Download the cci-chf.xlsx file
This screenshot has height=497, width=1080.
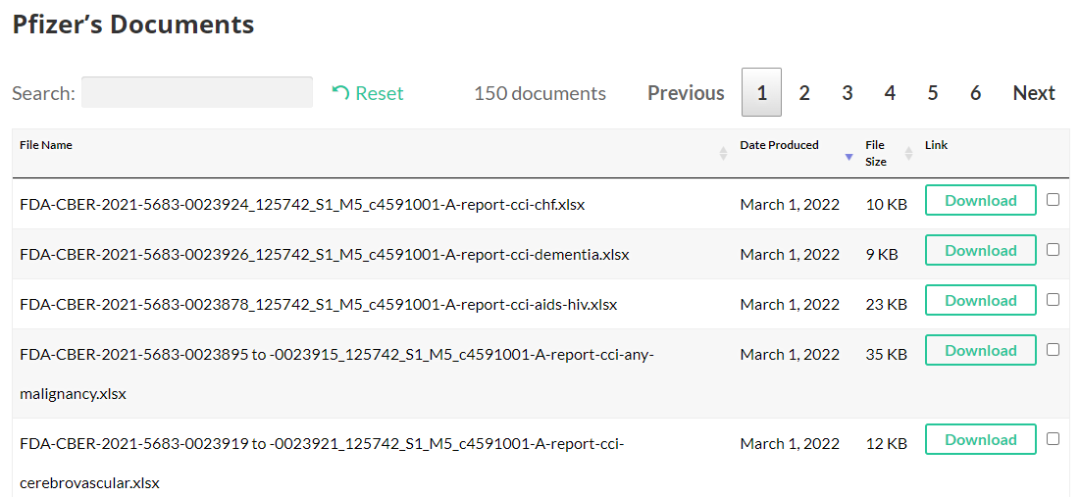[981, 200]
